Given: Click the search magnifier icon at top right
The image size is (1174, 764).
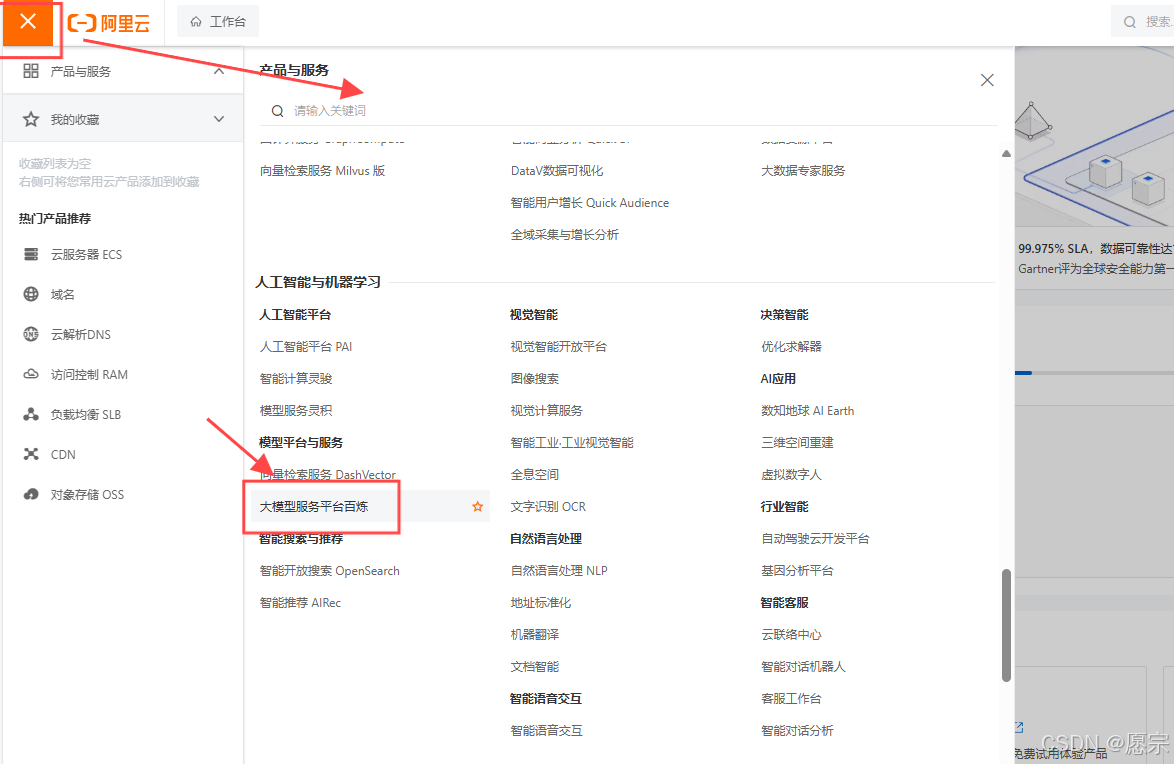Looking at the screenshot, I should [x=1130, y=22].
